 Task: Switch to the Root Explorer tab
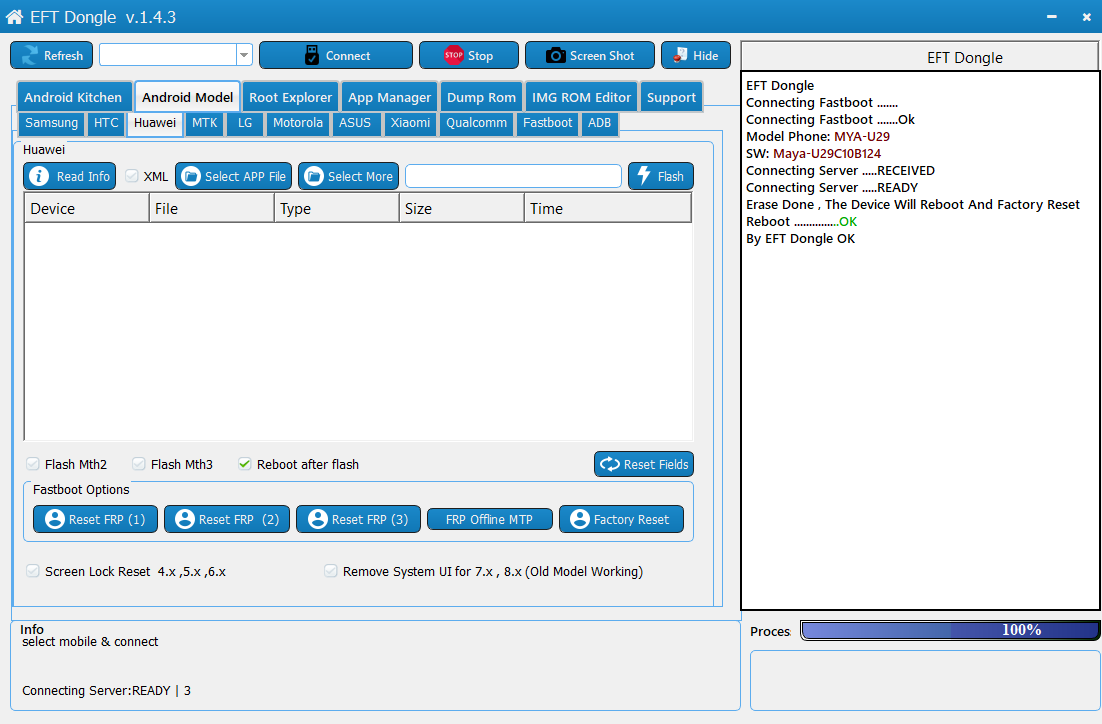click(290, 97)
